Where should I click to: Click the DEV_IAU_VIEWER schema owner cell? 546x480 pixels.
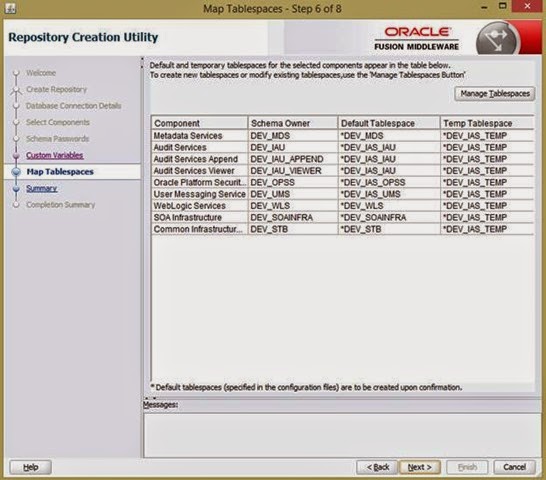click(293, 171)
